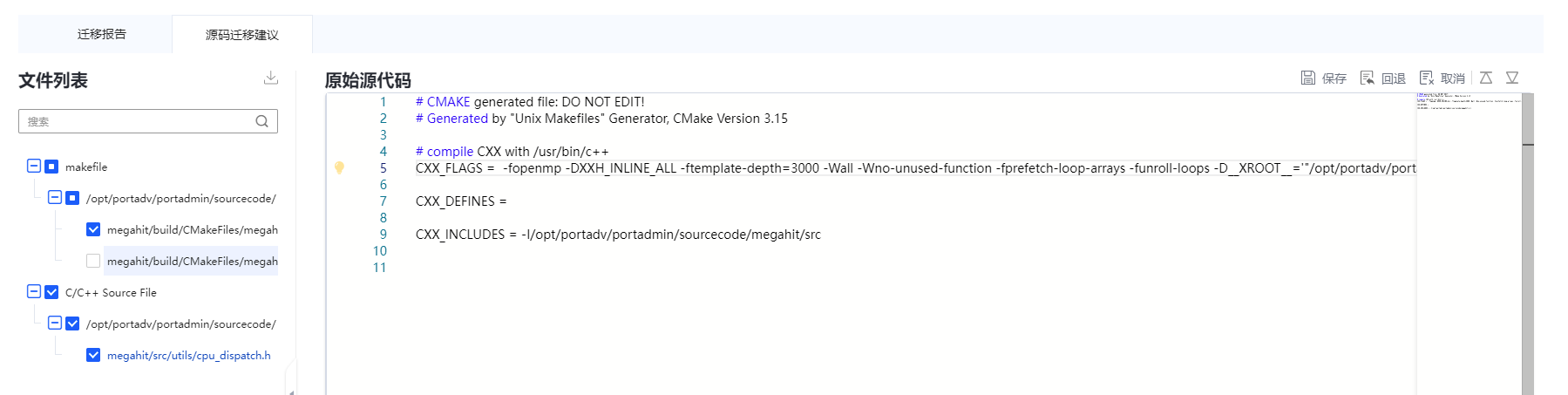Toggle the C/C++ Source File checkbox
The width and height of the screenshot is (1568, 395).
click(x=51, y=292)
